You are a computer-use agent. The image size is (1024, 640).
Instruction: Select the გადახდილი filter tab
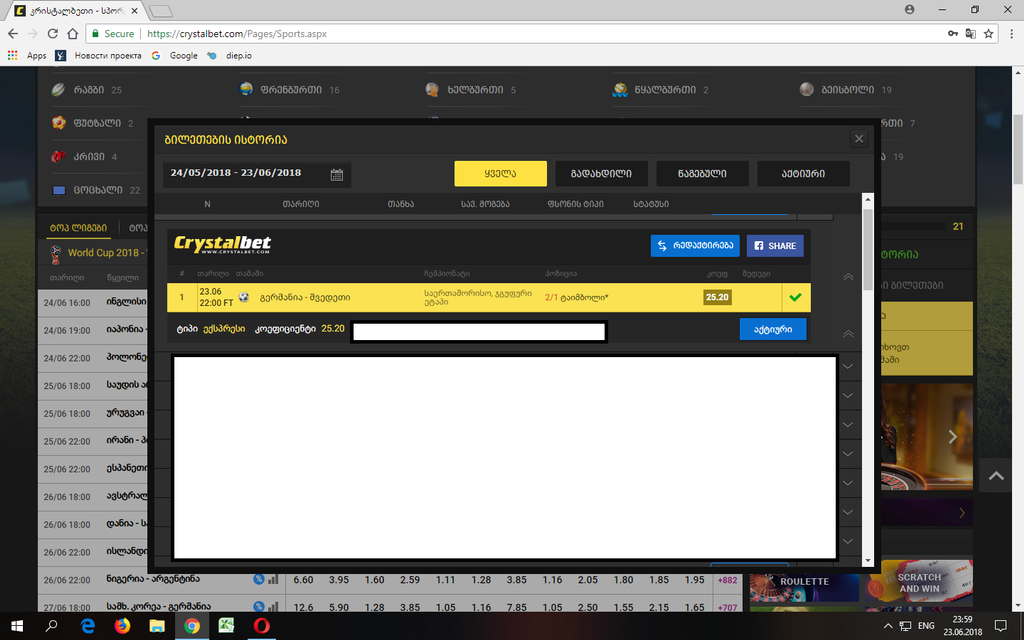[601, 174]
